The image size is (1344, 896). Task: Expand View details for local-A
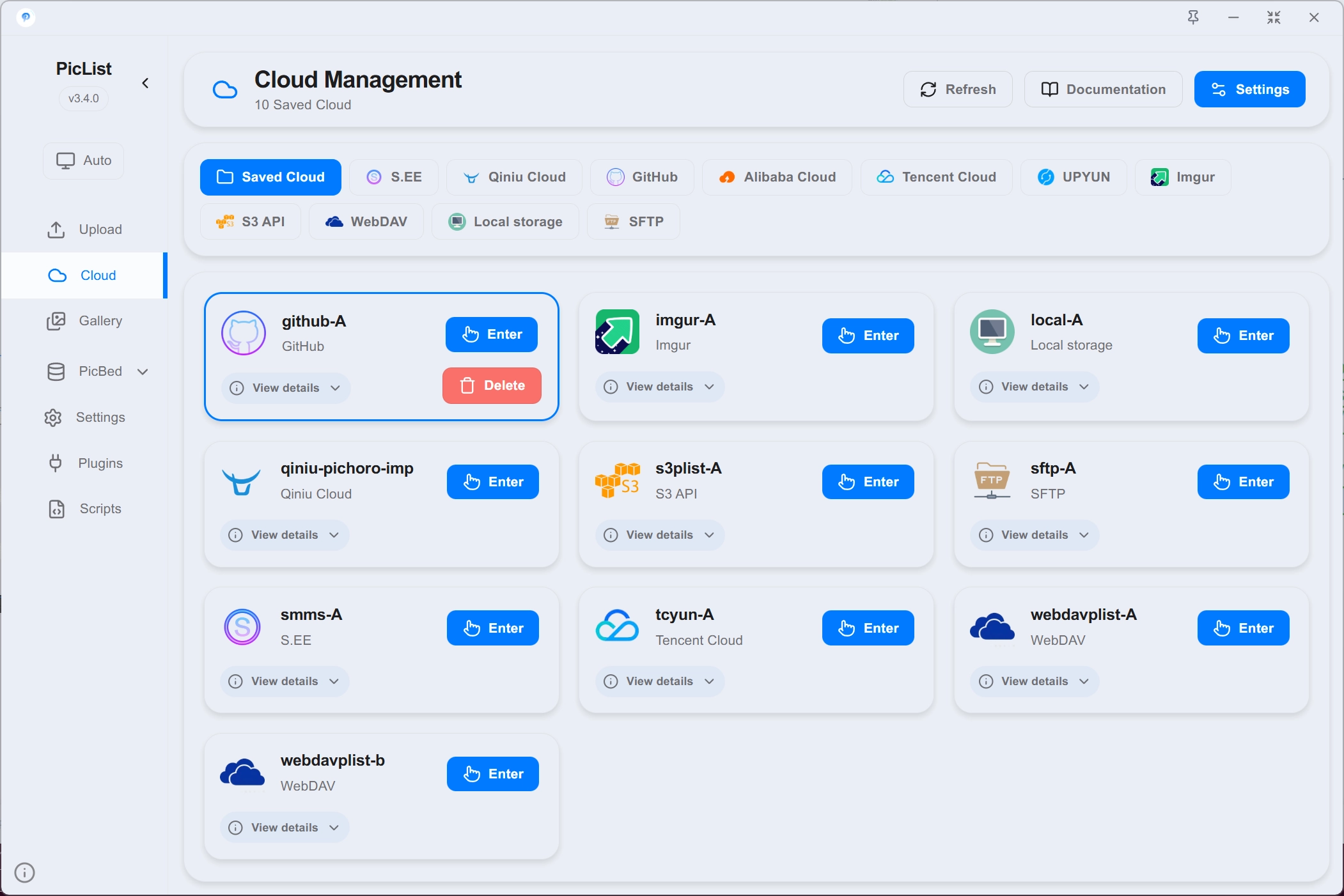tap(1035, 387)
